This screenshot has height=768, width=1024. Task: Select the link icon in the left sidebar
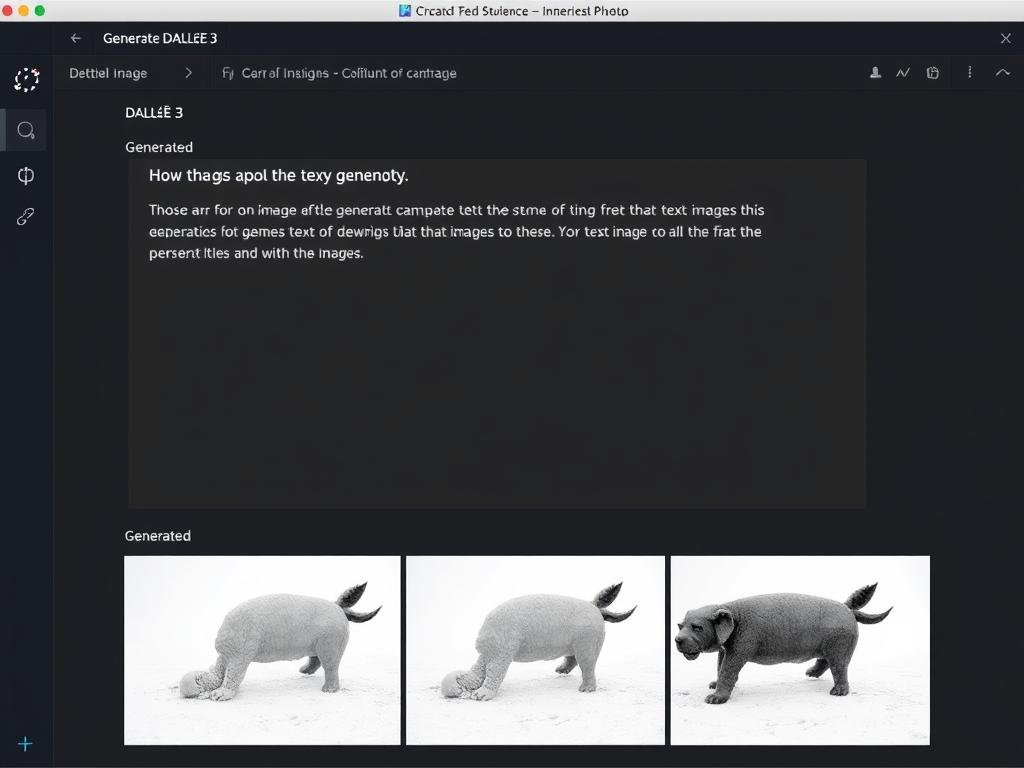25,216
